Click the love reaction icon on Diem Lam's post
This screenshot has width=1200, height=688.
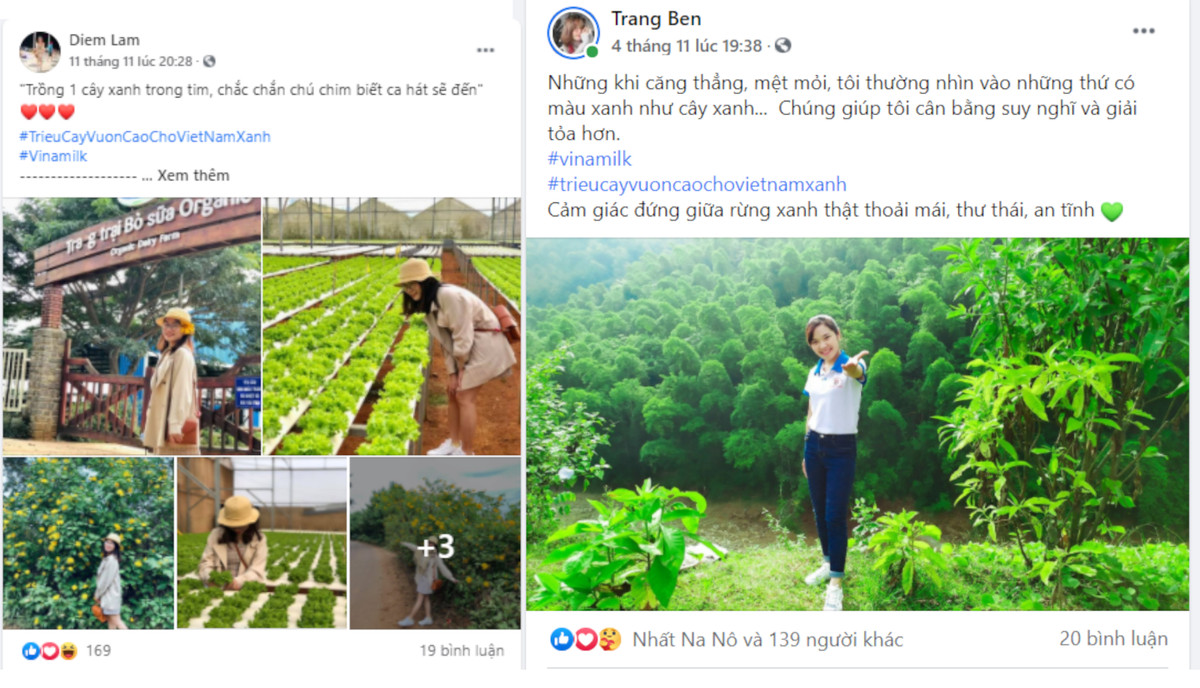(49, 651)
